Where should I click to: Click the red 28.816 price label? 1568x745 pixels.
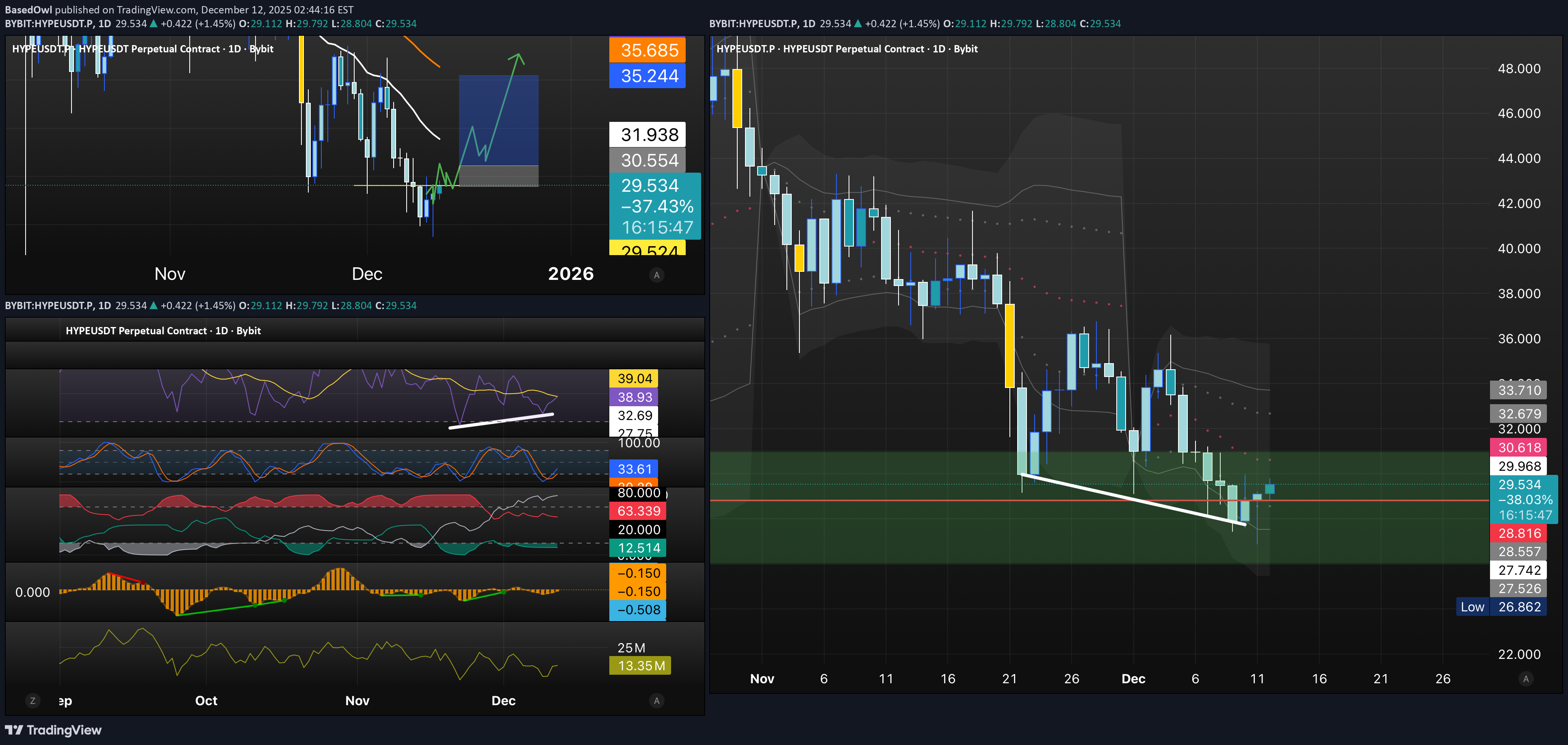point(1519,533)
